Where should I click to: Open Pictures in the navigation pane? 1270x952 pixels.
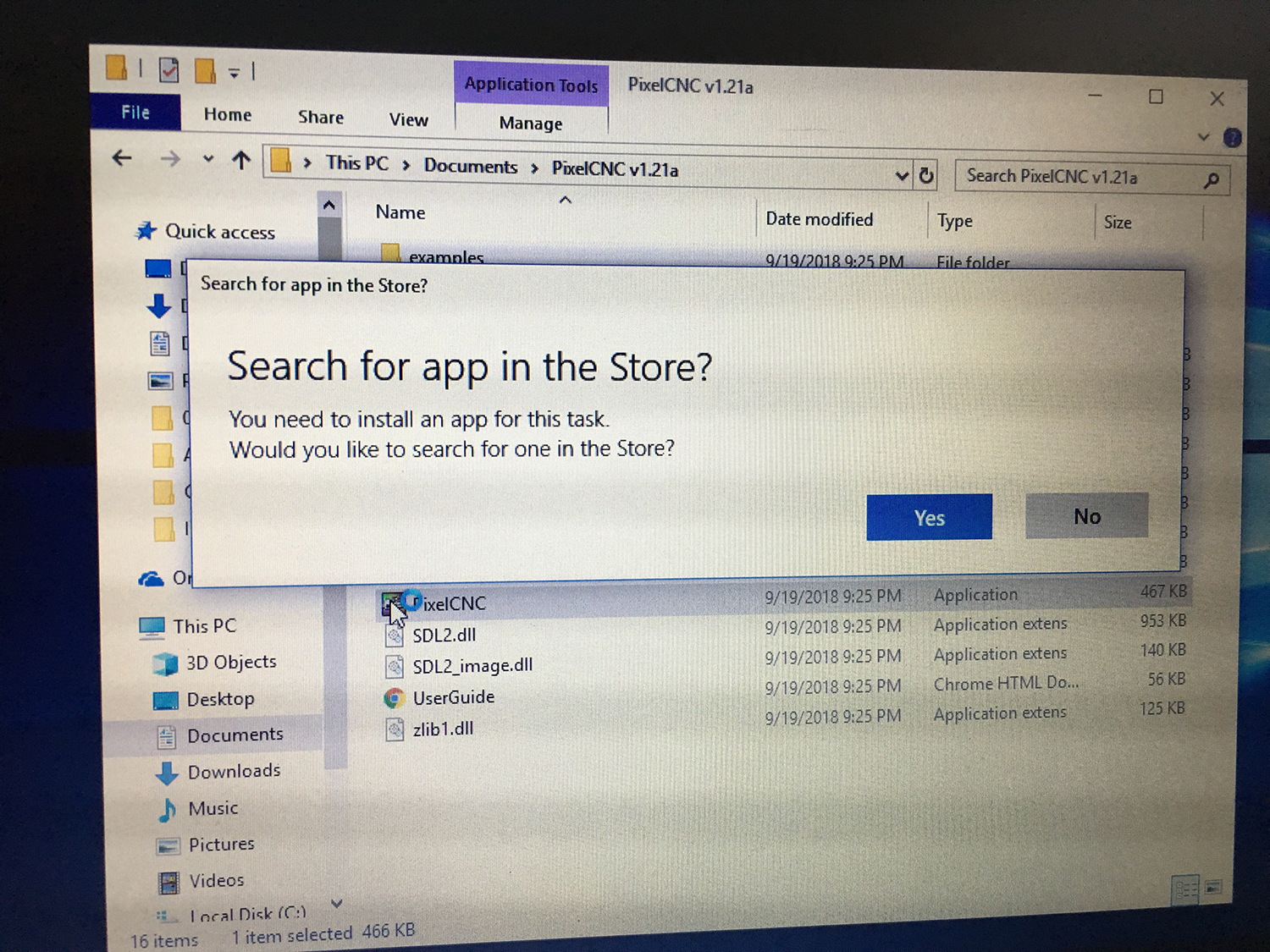click(x=221, y=844)
